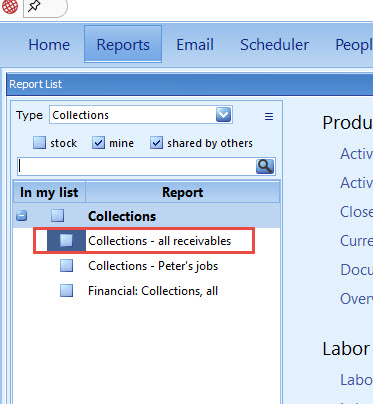Open the link starting with Docu
373x404 pixels.
[x=356, y=270]
